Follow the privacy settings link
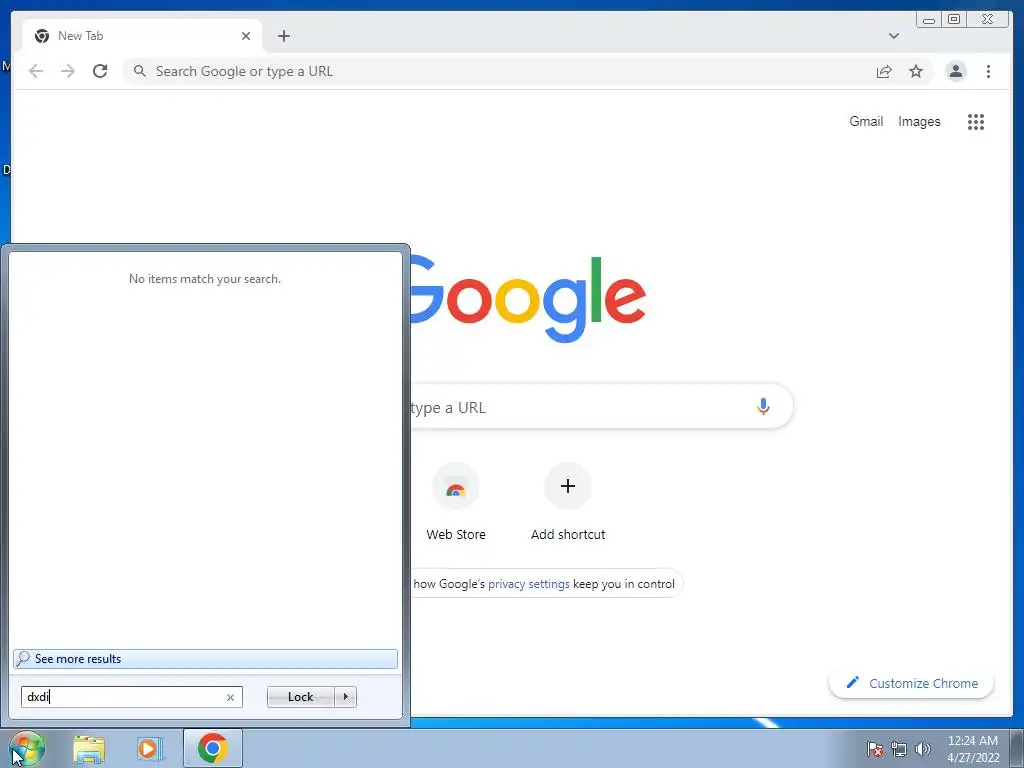The image size is (1024, 768). click(x=528, y=584)
